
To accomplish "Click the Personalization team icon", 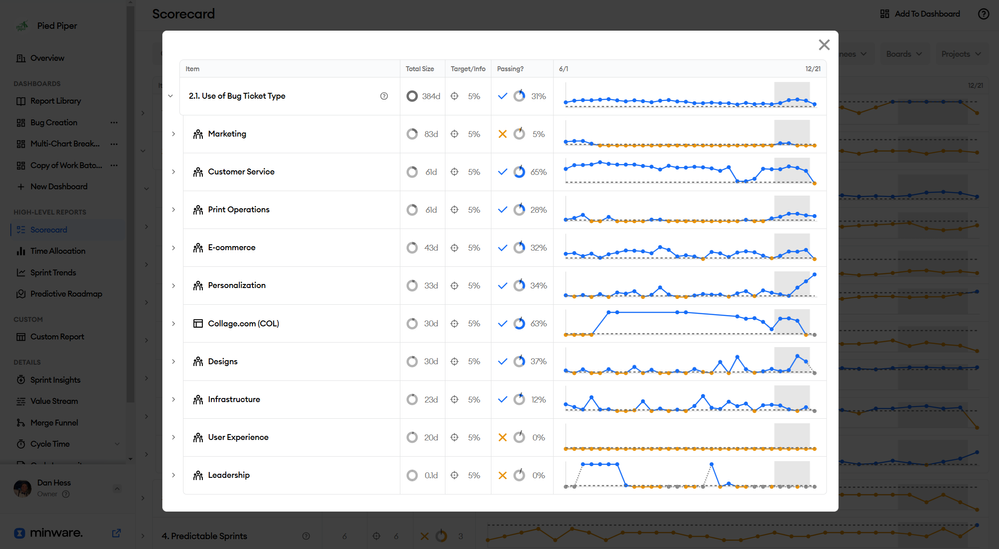I will 198,285.
